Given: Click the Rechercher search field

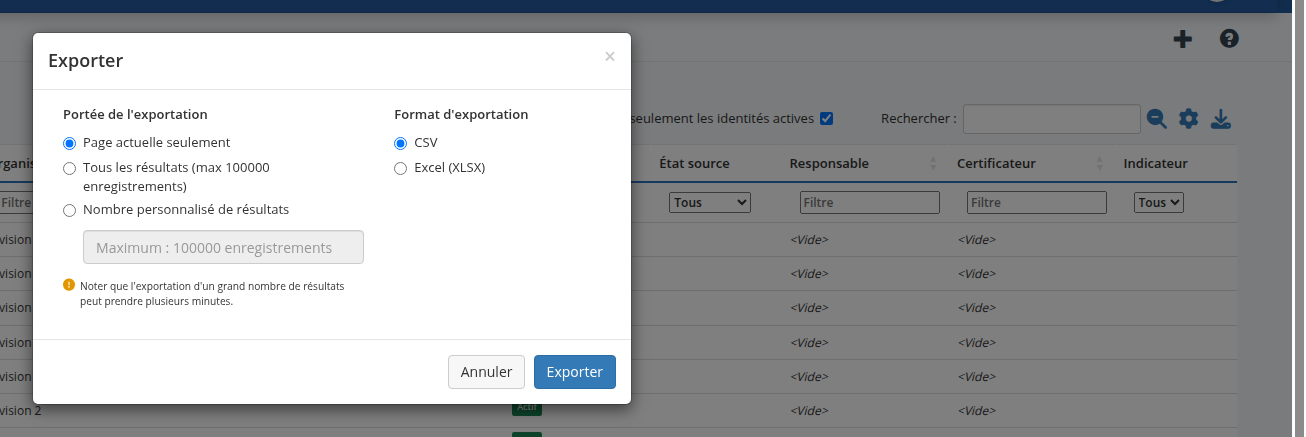Looking at the screenshot, I should click(x=1051, y=119).
